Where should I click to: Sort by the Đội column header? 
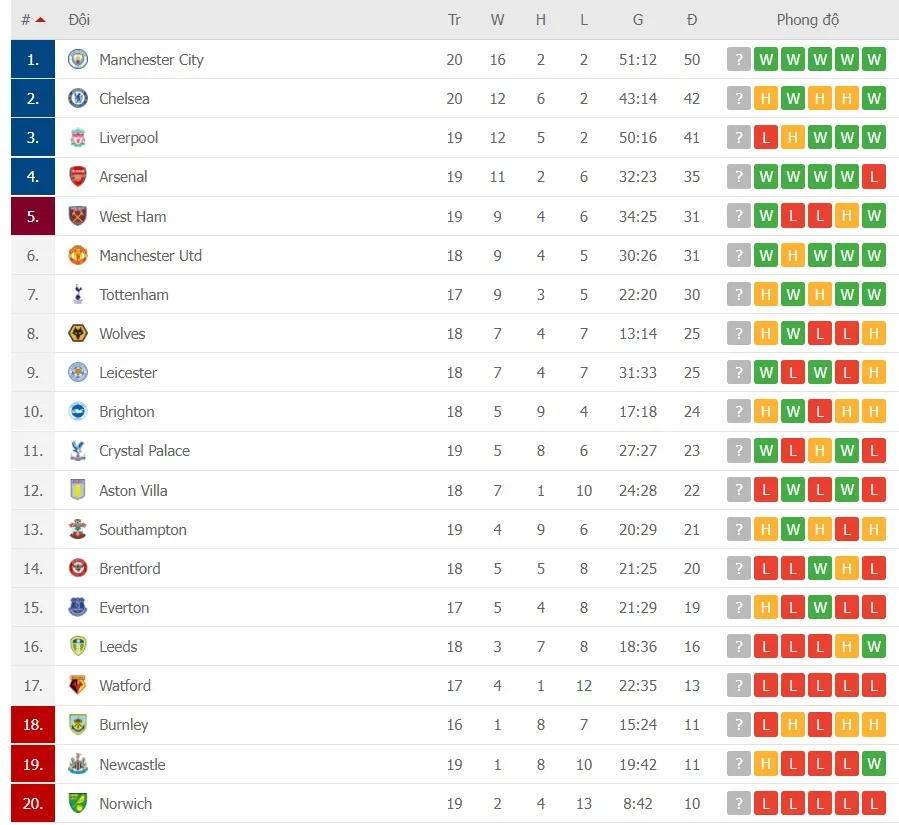(80, 19)
